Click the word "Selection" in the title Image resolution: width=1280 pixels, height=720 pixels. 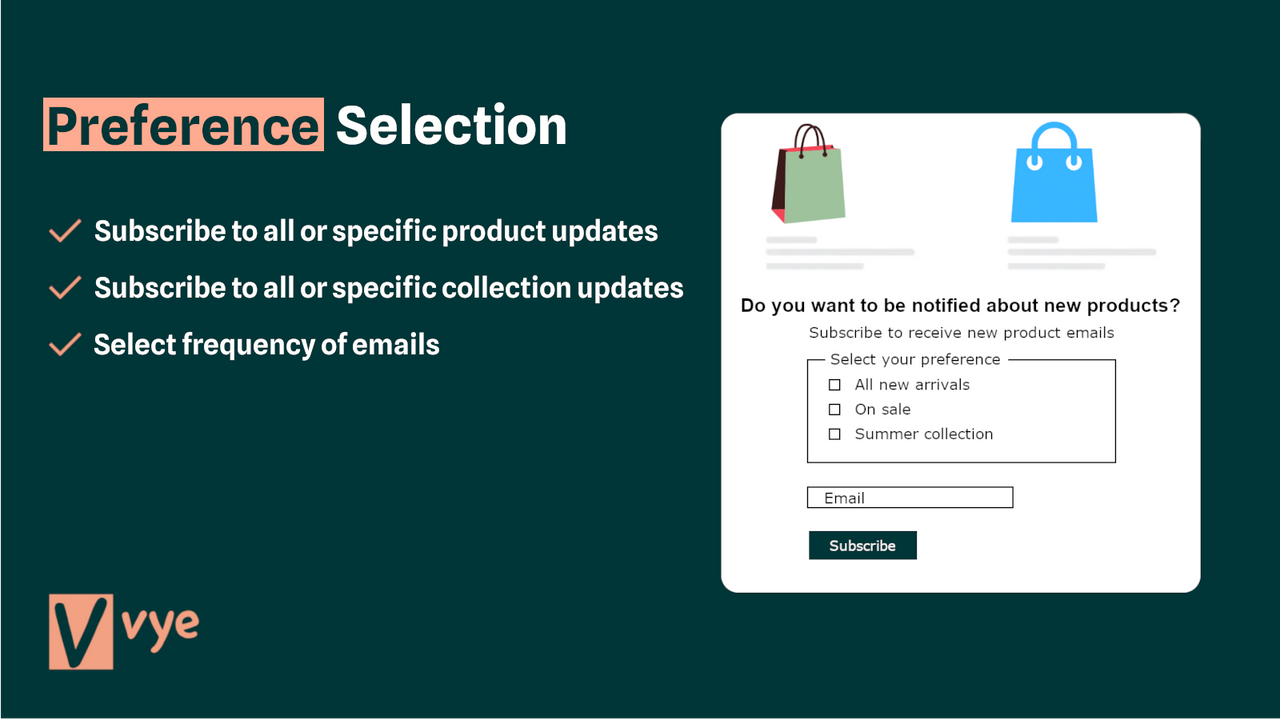pos(451,125)
